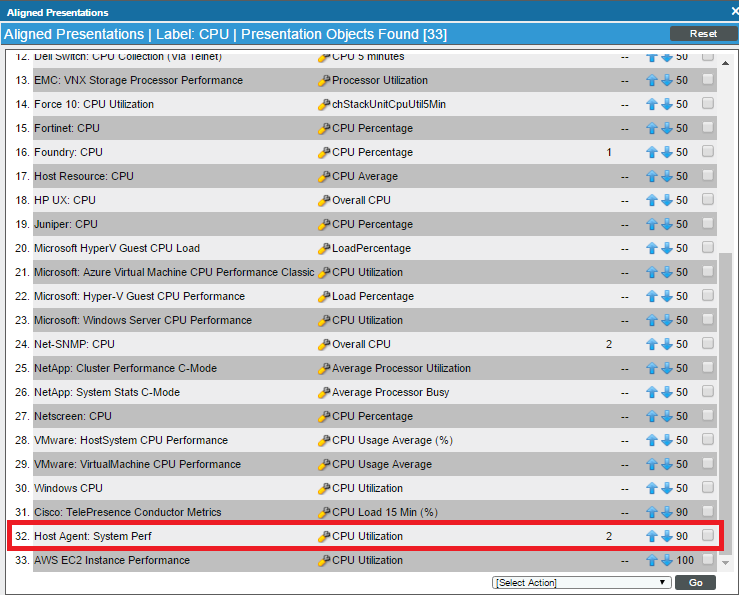Screen dimensions: 739x595
Task: Click Average Processor Utilization presentation name
Action: 402,368
